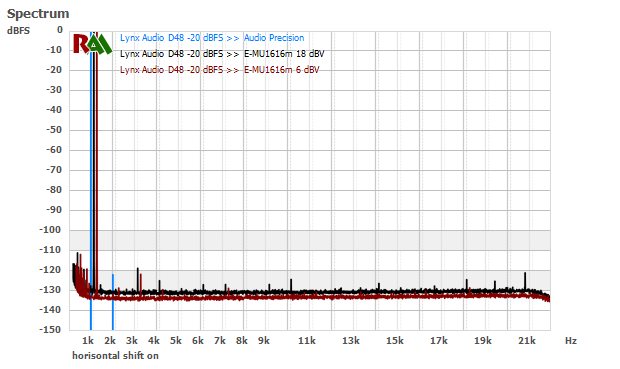620x369 pixels.
Task: Click the horisontal shift on label
Action: point(115,356)
